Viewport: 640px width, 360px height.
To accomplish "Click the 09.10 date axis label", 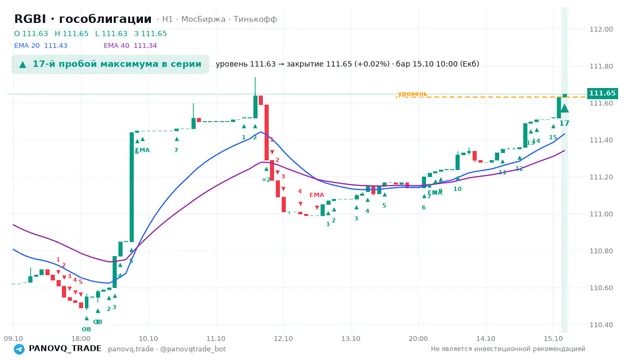I will (x=13, y=338).
